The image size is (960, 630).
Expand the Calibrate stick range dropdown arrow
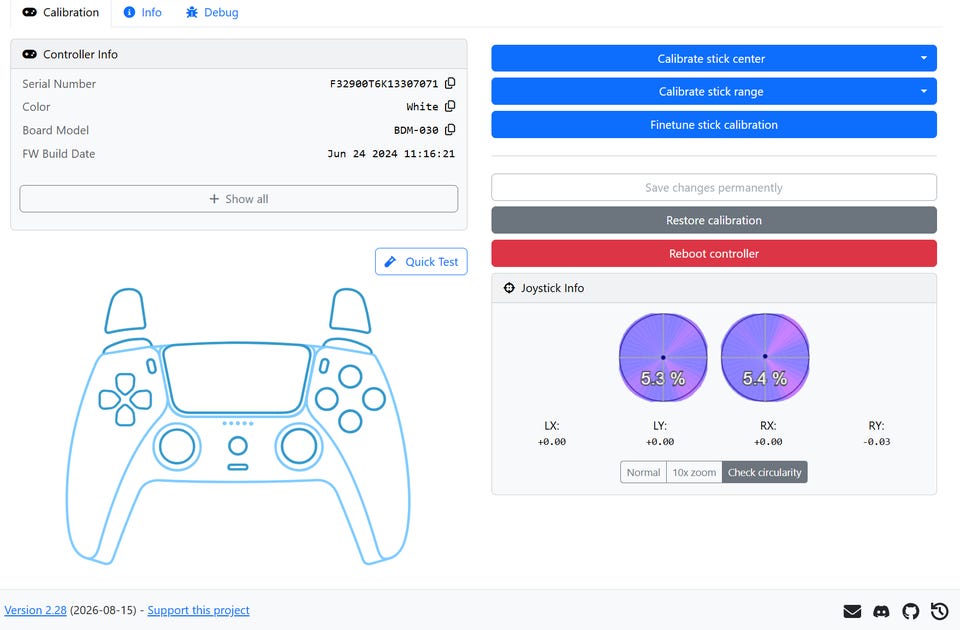(x=923, y=91)
